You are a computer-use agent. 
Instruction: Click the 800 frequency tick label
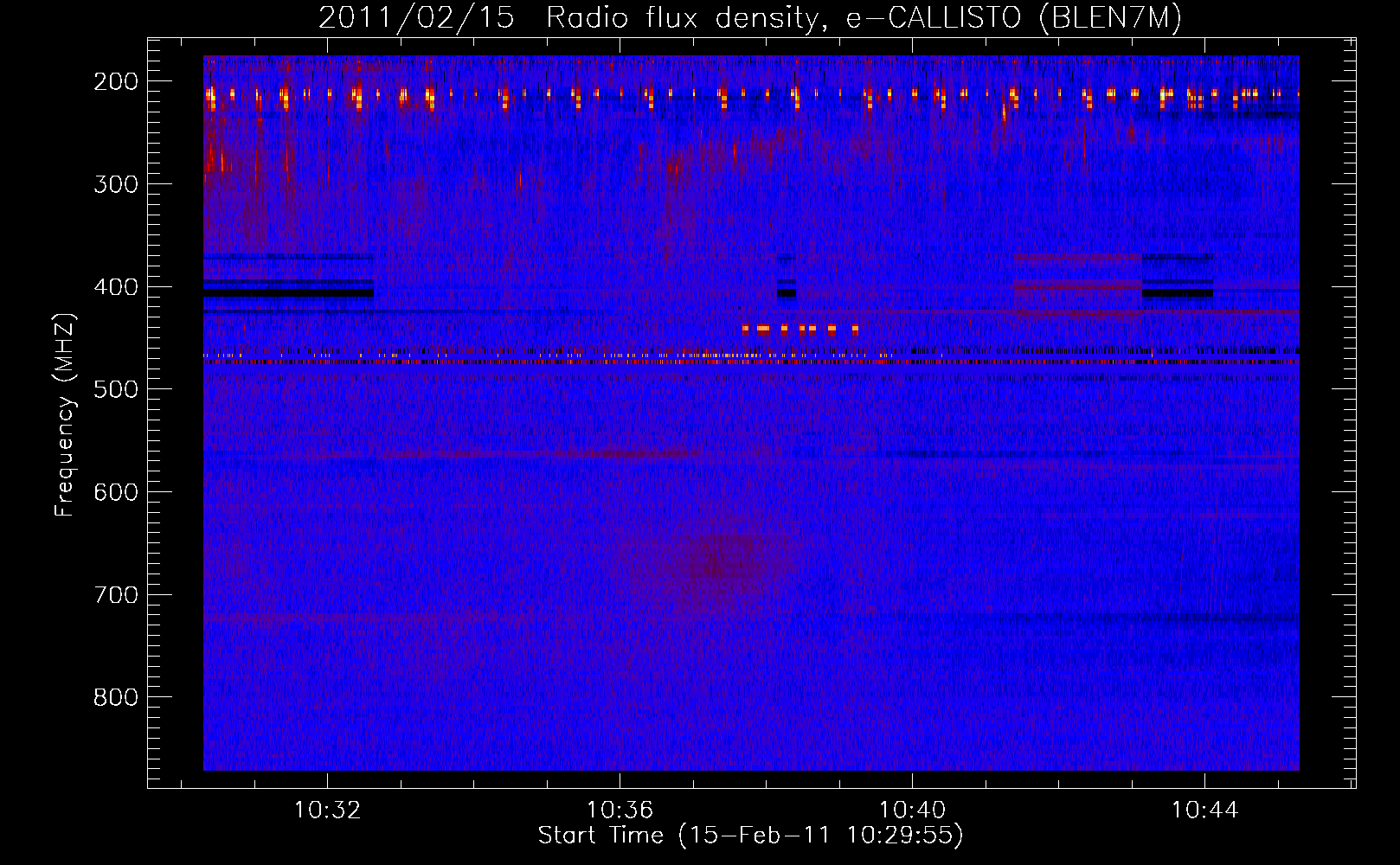tap(115, 697)
